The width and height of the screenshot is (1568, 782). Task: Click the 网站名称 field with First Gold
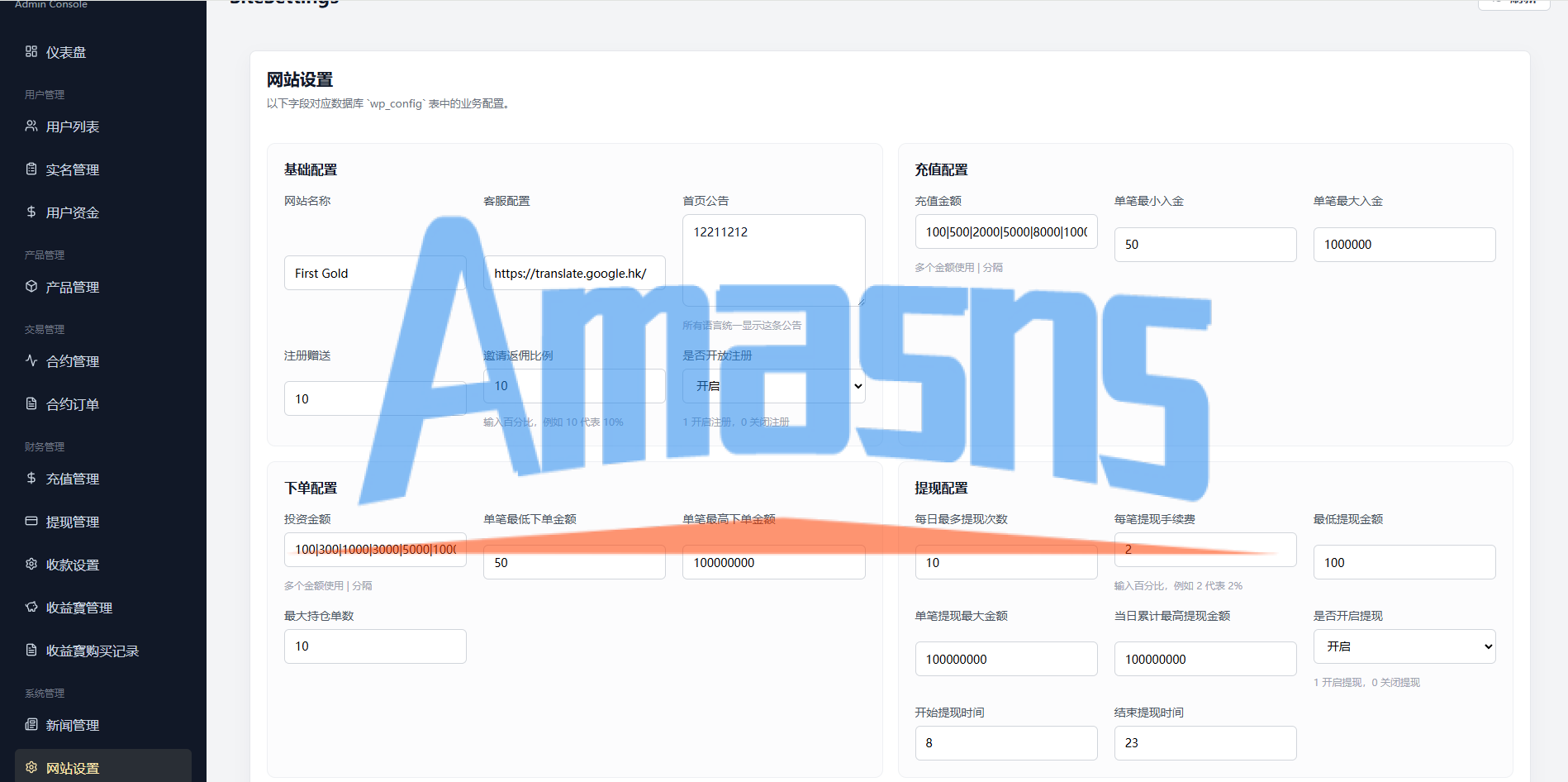pos(375,273)
